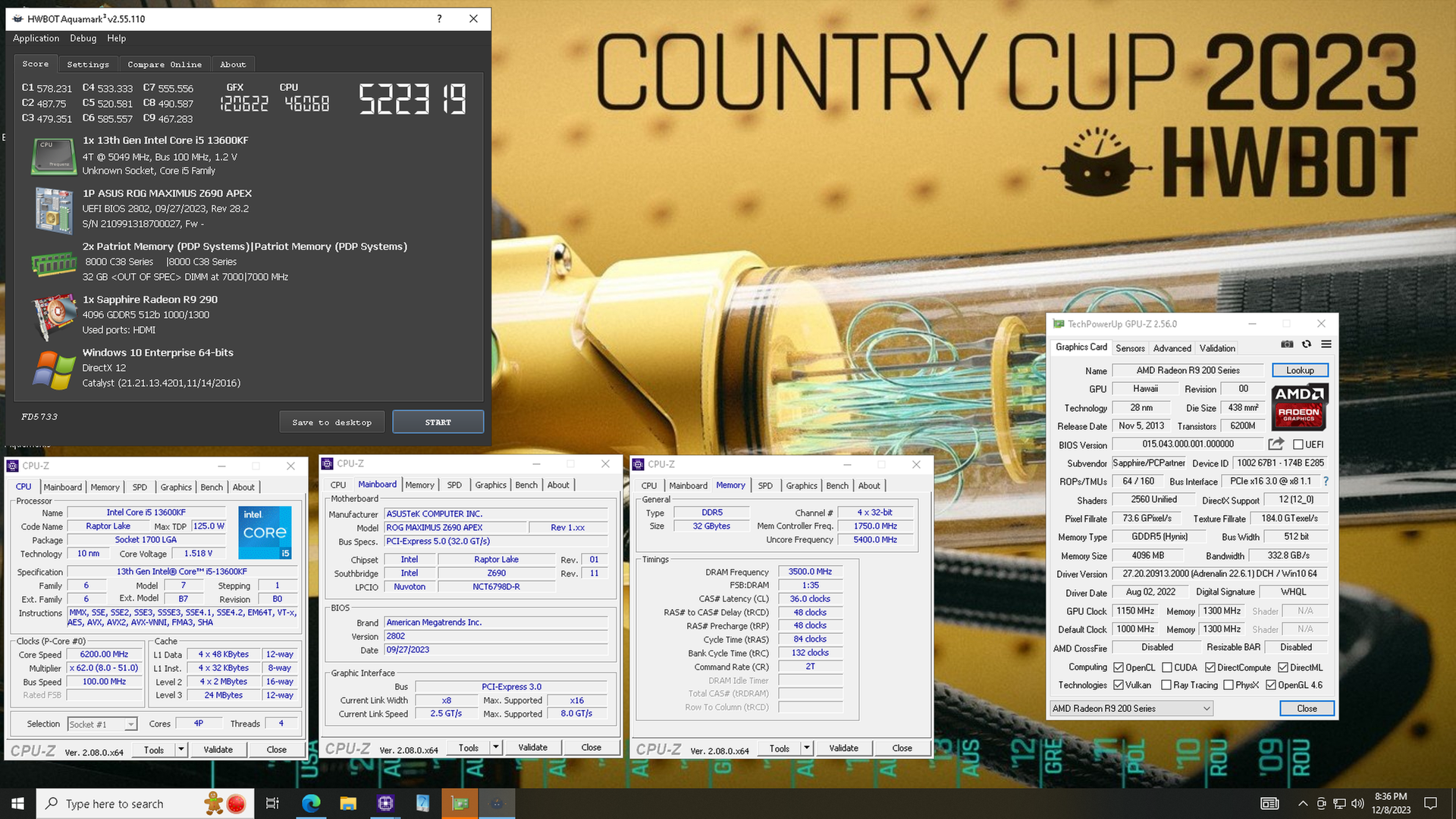
Task: Switch to the HWBOT Aquamark taskbar icon
Action: [497, 803]
